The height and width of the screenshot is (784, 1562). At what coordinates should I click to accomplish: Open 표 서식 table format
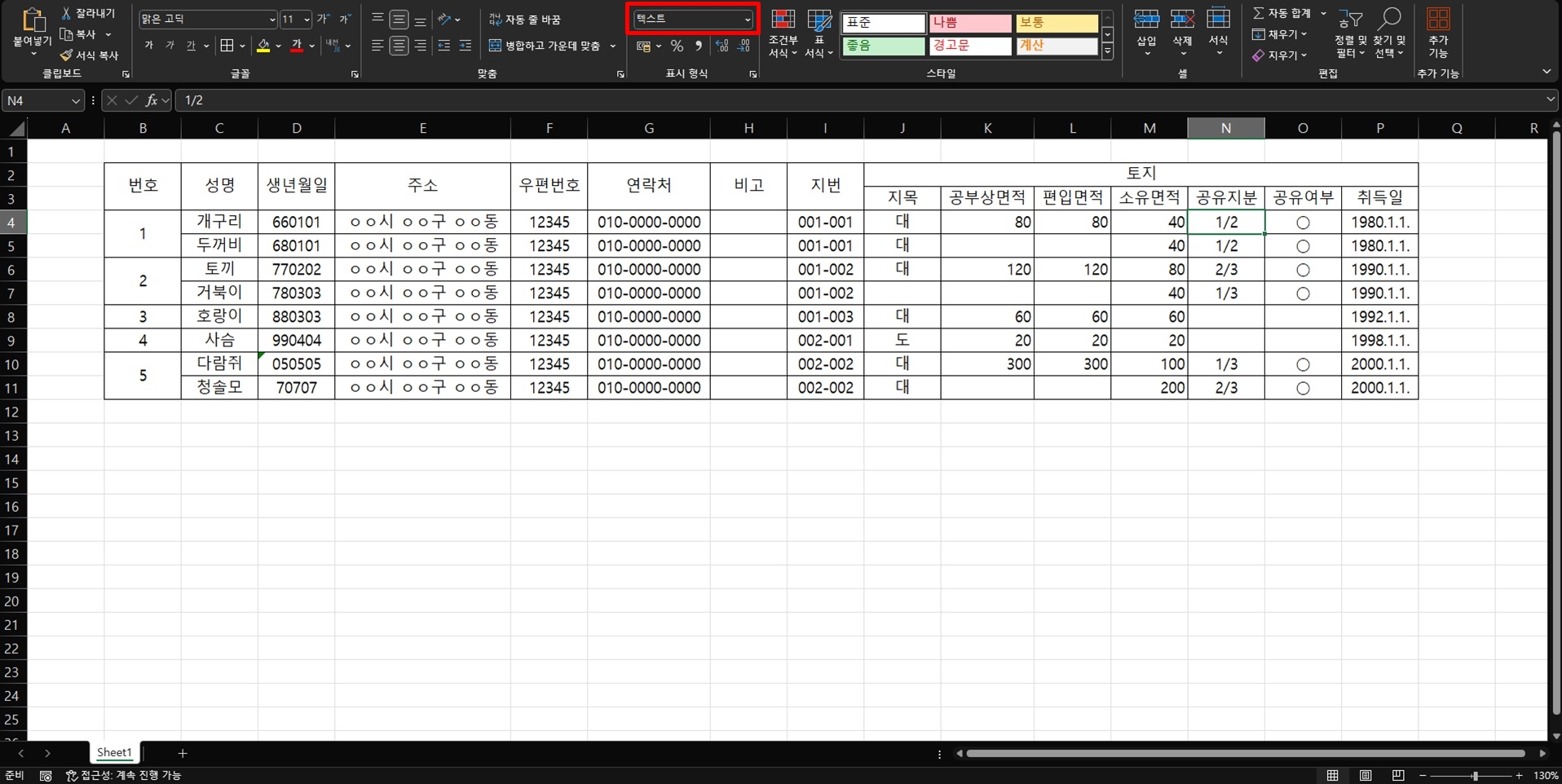tap(819, 33)
